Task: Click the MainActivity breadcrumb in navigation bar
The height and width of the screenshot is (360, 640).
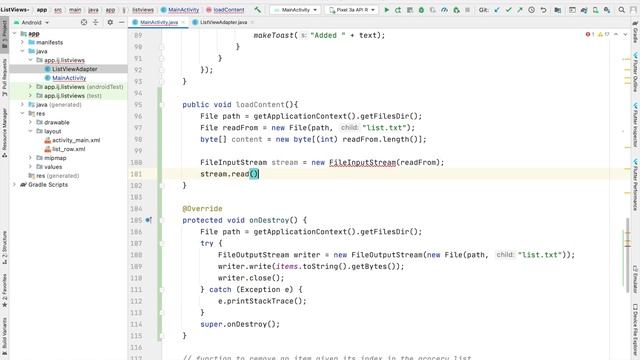Action: (x=180, y=10)
